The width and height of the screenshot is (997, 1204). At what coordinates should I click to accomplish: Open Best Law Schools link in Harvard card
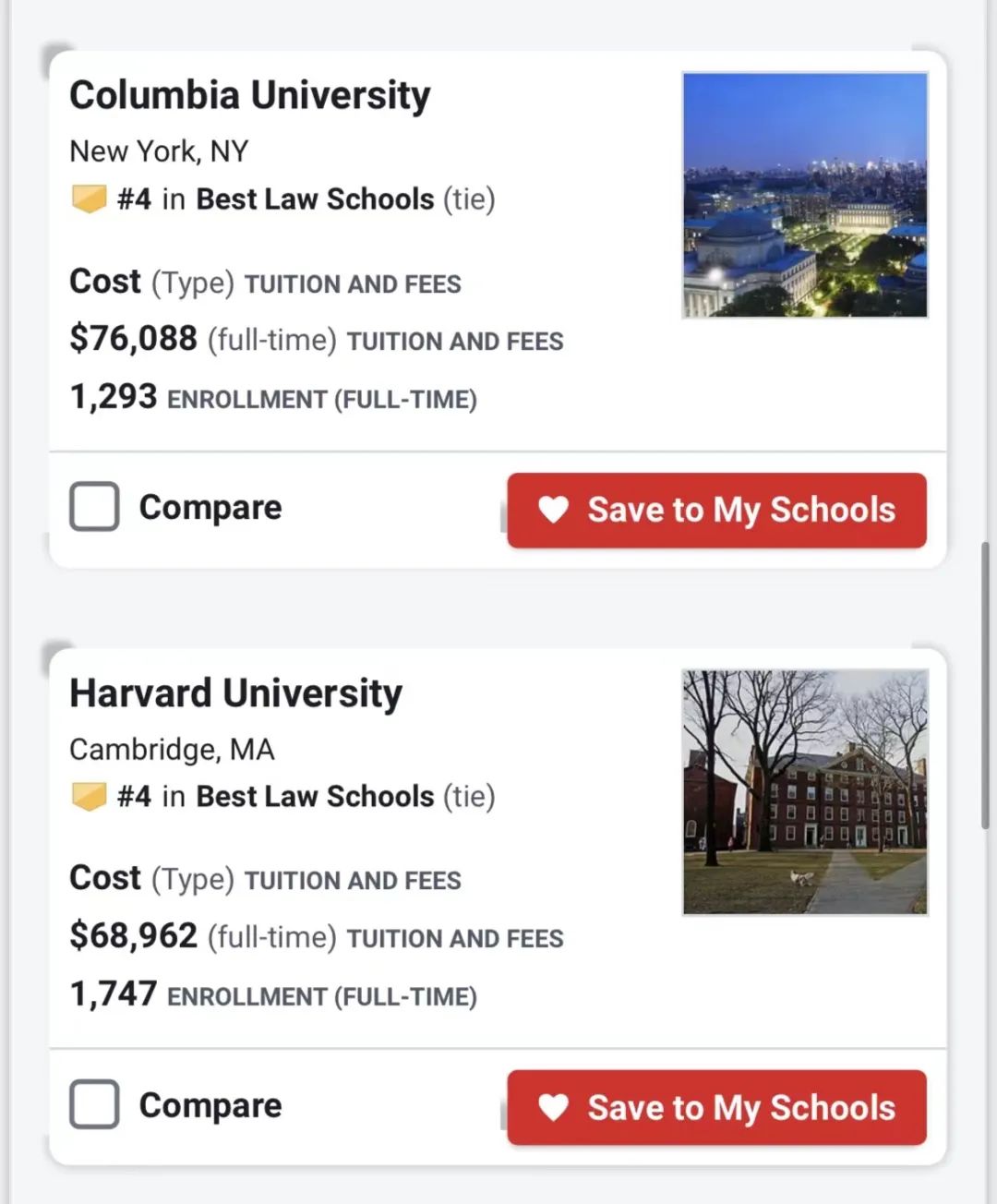315,797
